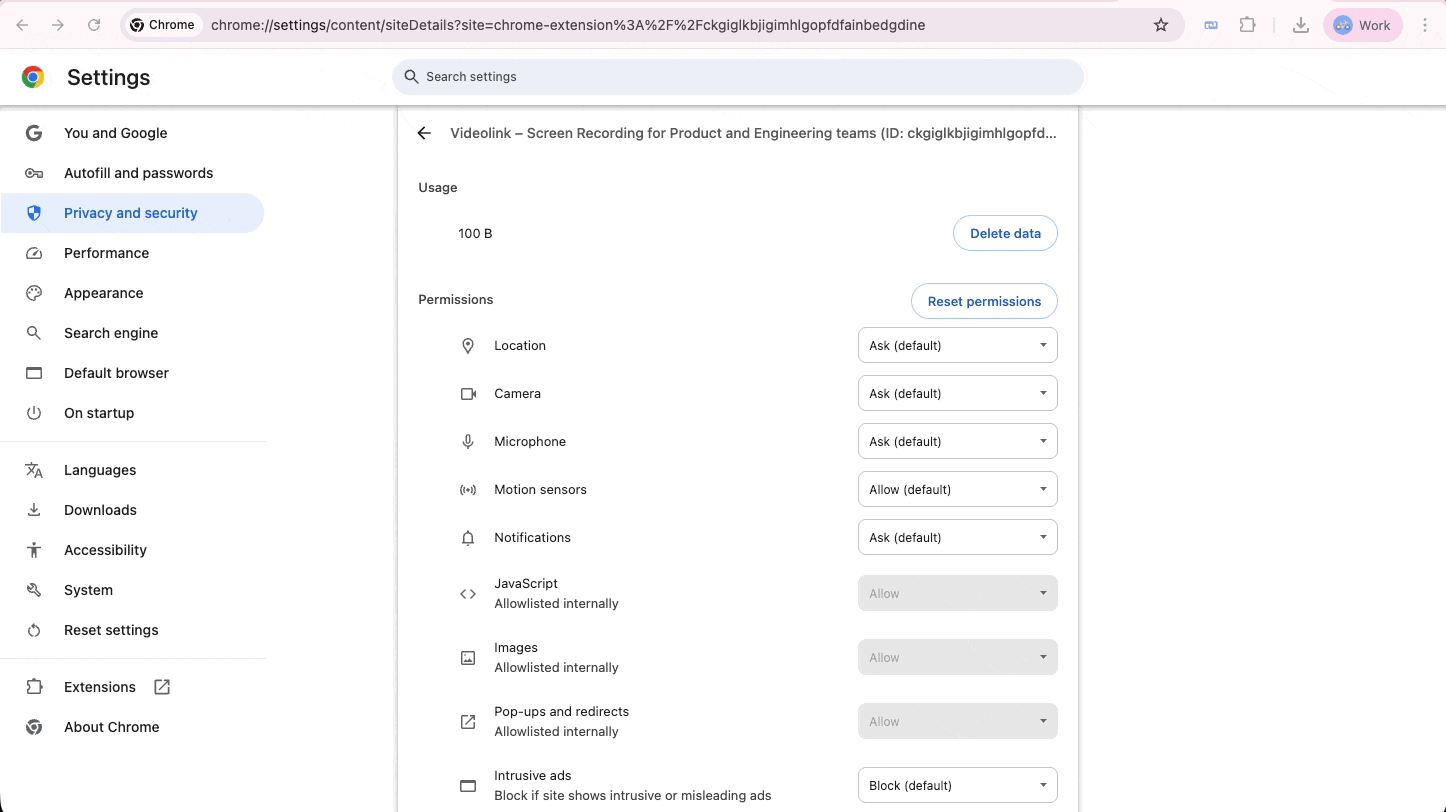This screenshot has width=1446, height=812.
Task: Click the Chrome logo beside Settings
Action: (x=31, y=76)
